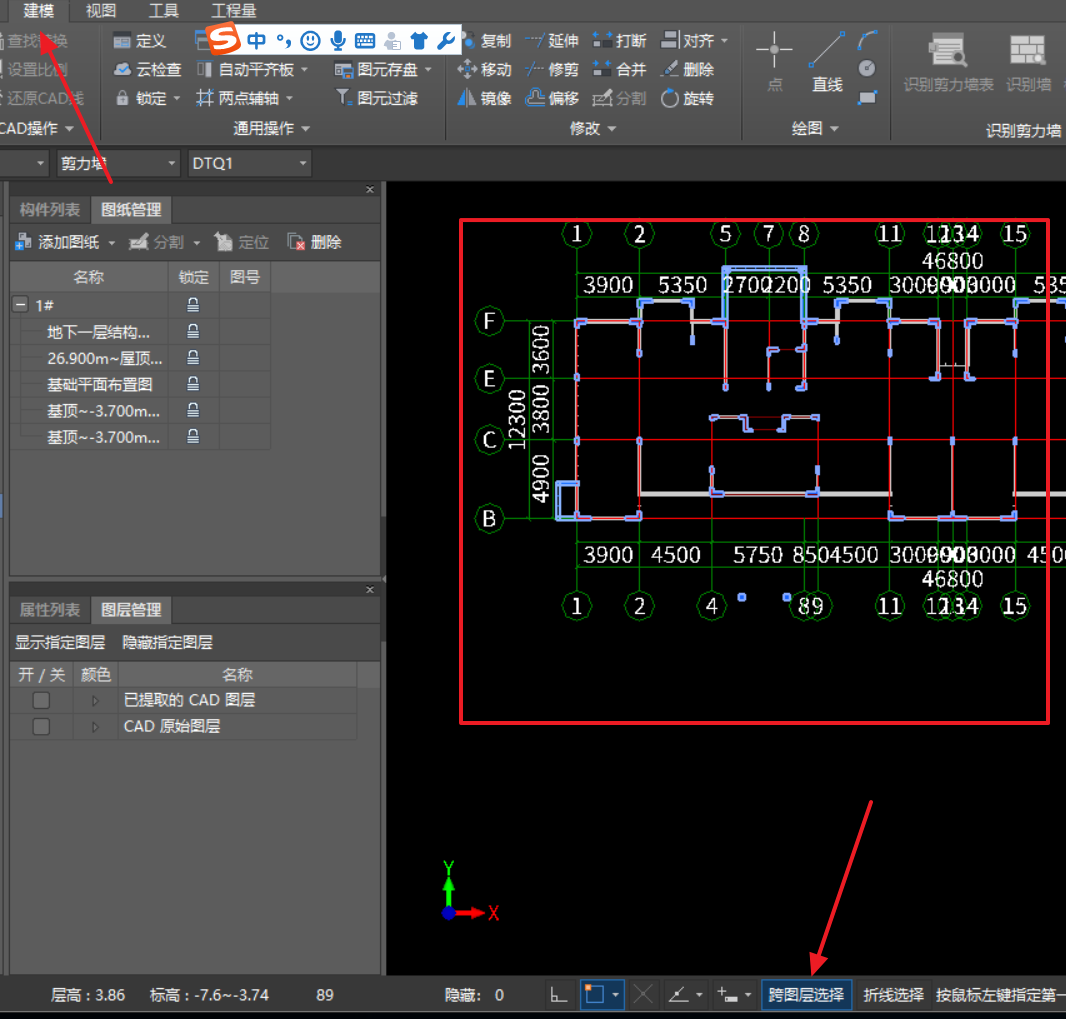Check the CAD 原始图层 checkbox
Image resolution: width=1066 pixels, height=1019 pixels.
41,727
